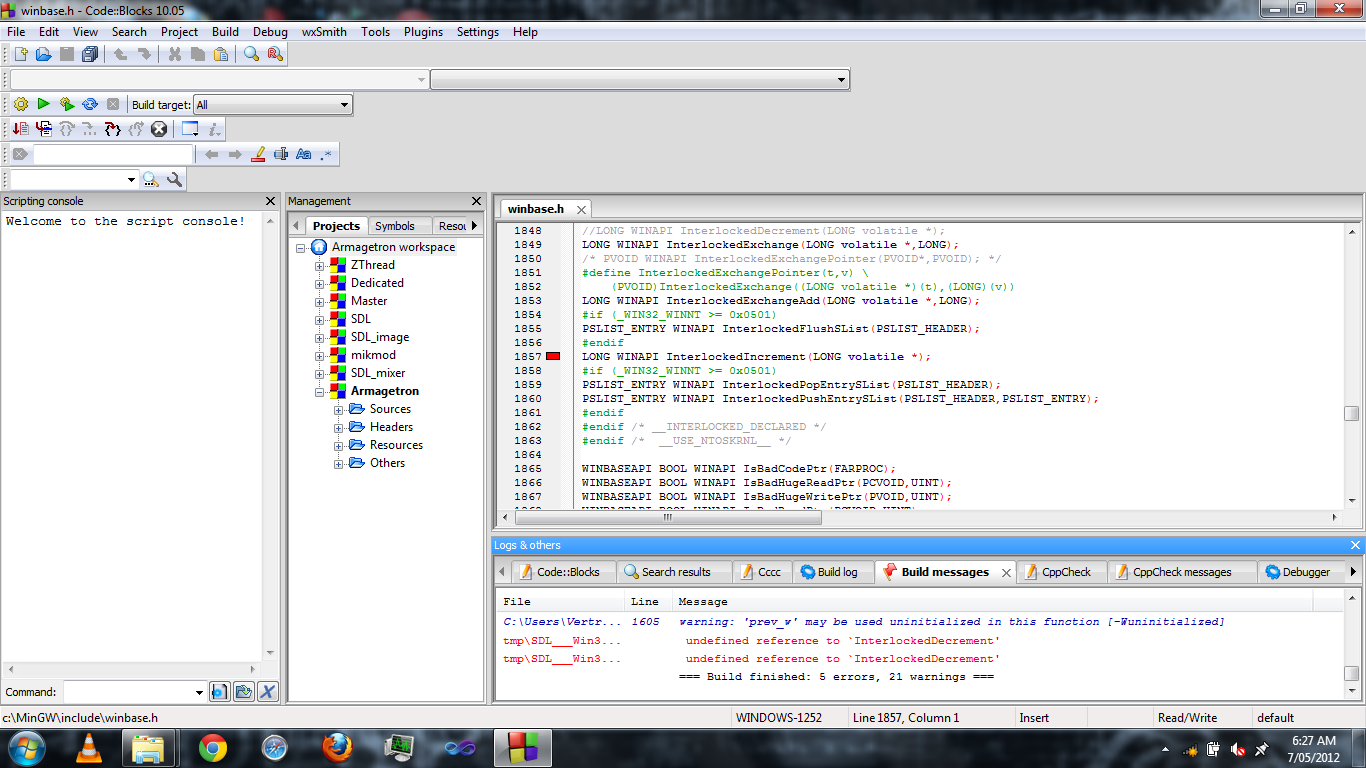Image resolution: width=1366 pixels, height=768 pixels.
Task: Toggle highlight search matches marker icon
Action: 258,154
